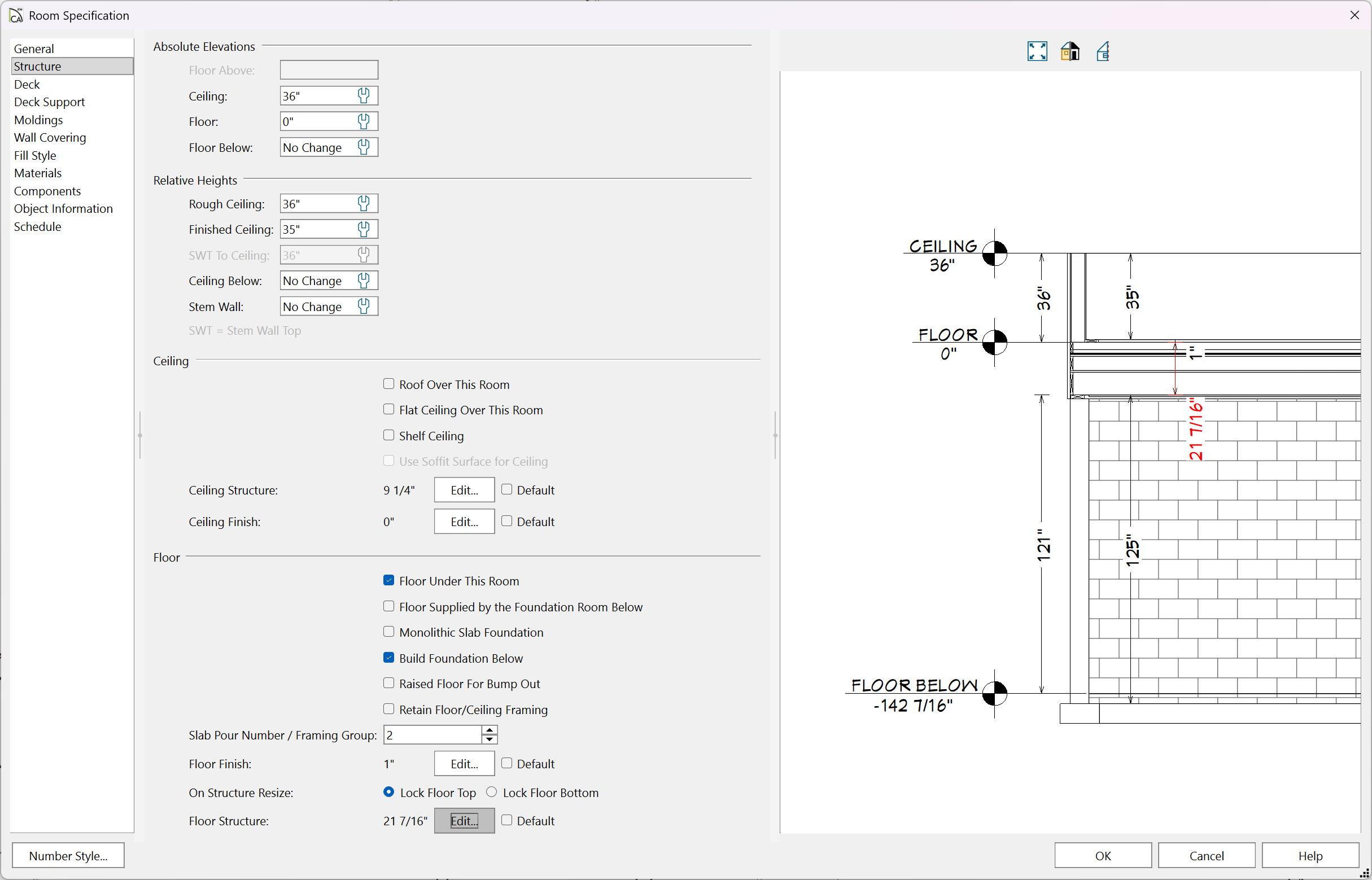The height and width of the screenshot is (880, 1372).
Task: Uncheck Build Foundation Below
Action: coord(388,658)
